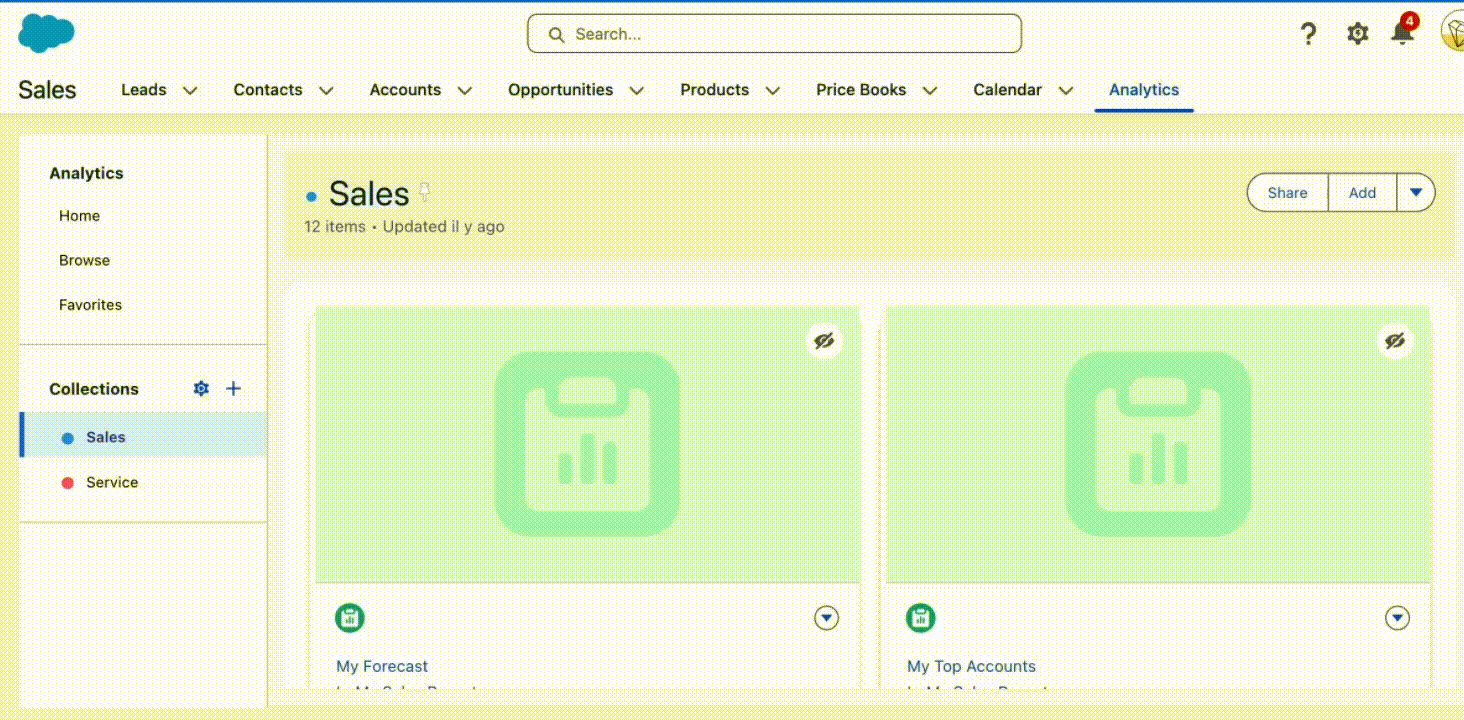
Task: Open Analytics Home in sidebar
Action: point(79,216)
